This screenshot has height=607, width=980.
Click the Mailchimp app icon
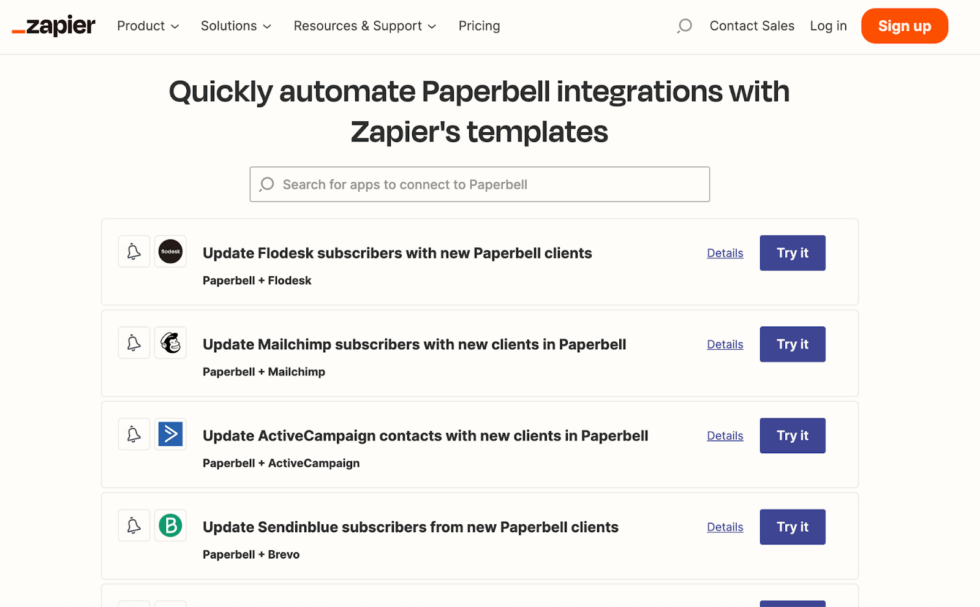[x=171, y=343]
